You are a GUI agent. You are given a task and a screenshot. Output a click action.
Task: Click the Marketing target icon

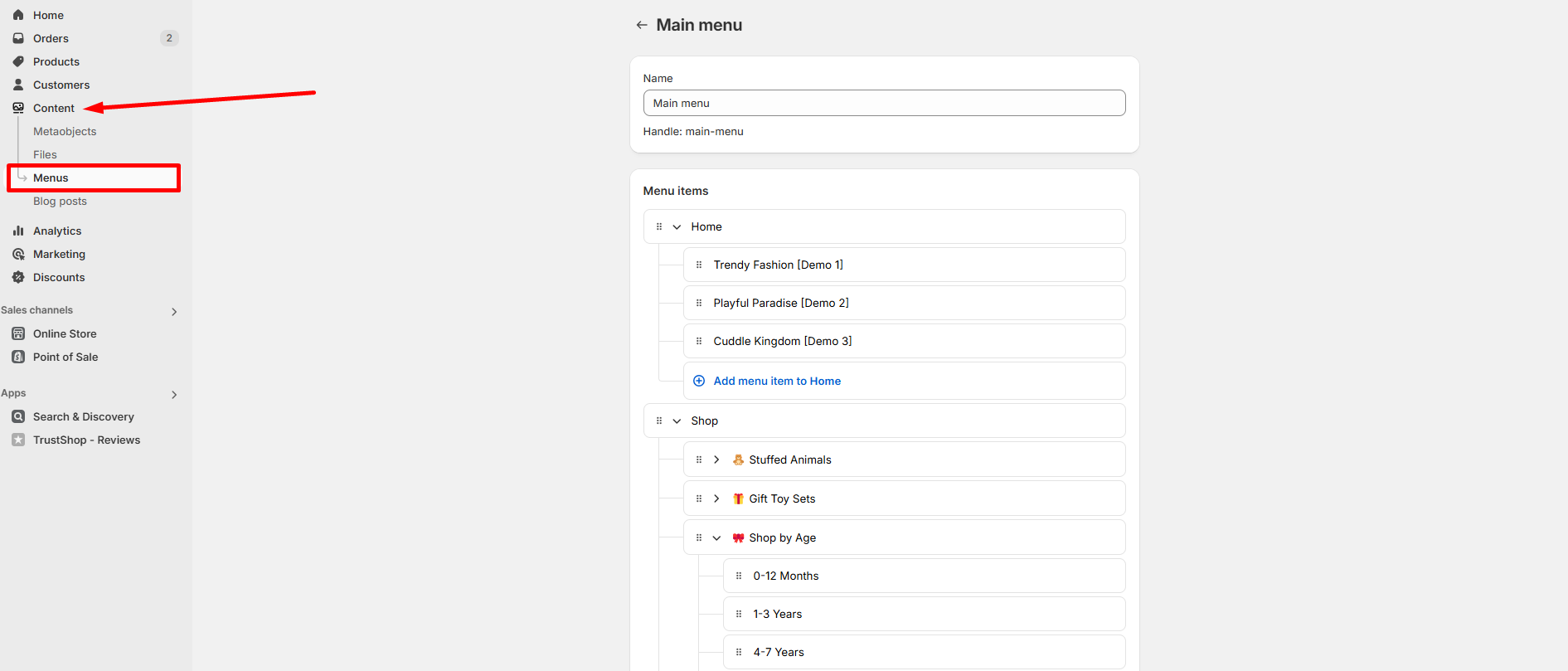coord(18,254)
